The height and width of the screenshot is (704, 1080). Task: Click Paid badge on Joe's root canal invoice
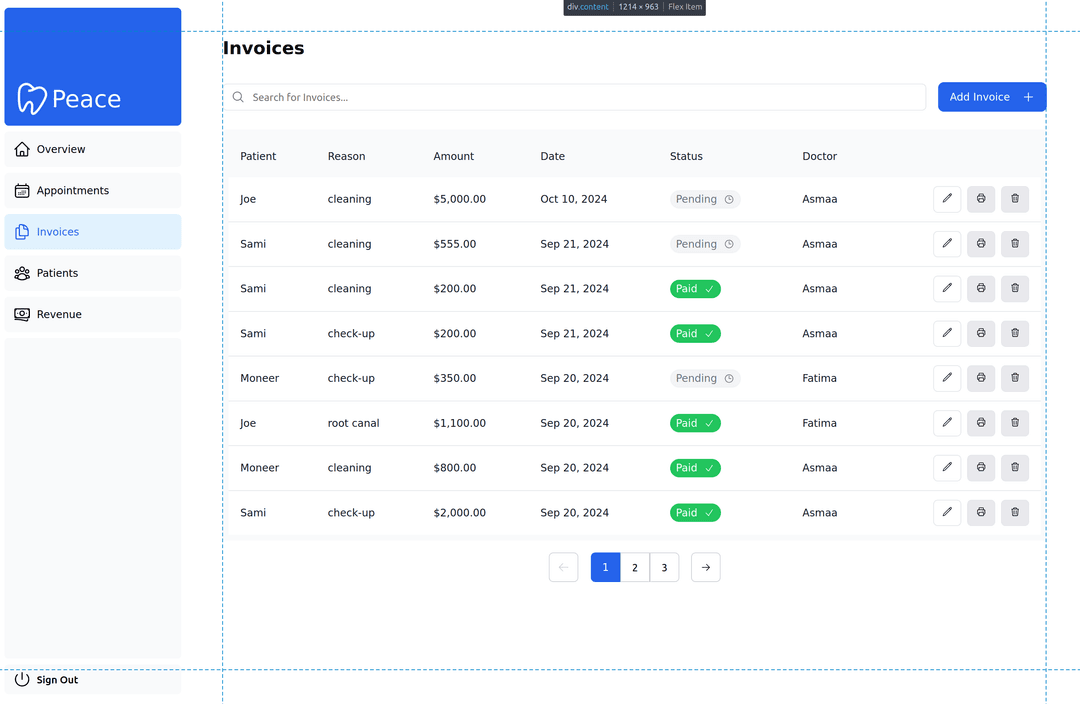(695, 423)
